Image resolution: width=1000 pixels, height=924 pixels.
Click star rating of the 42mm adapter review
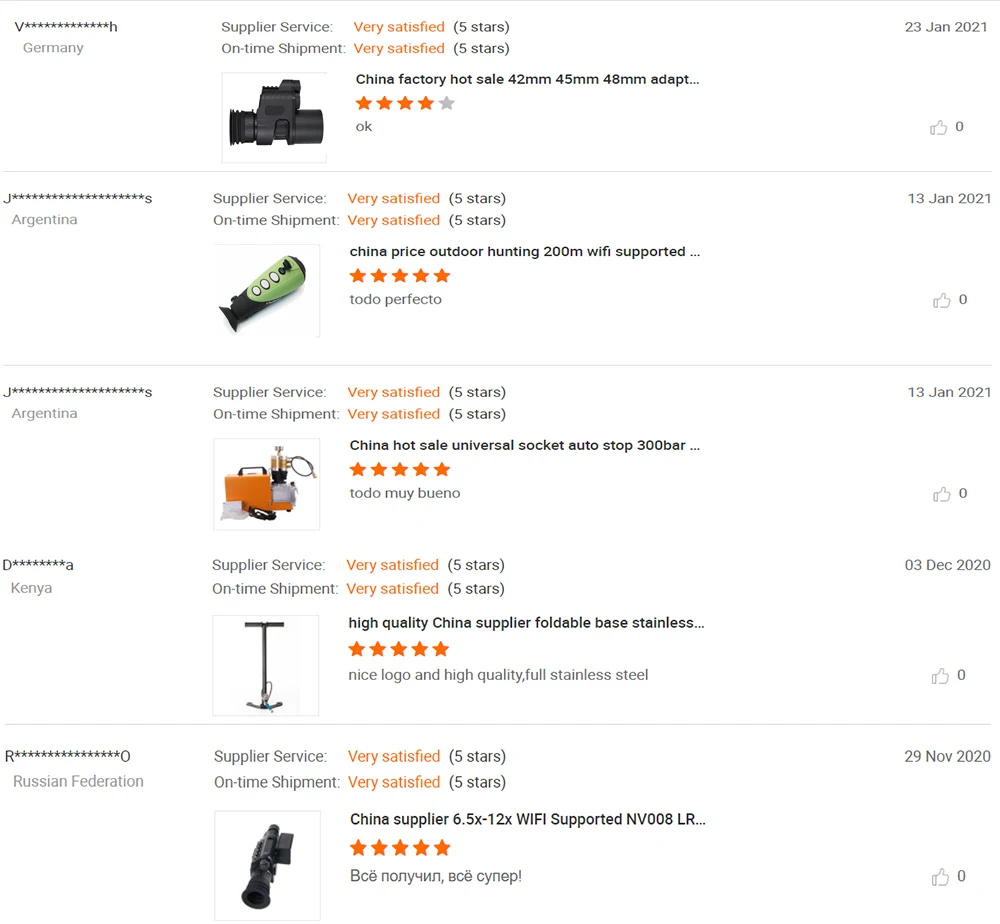click(x=405, y=103)
